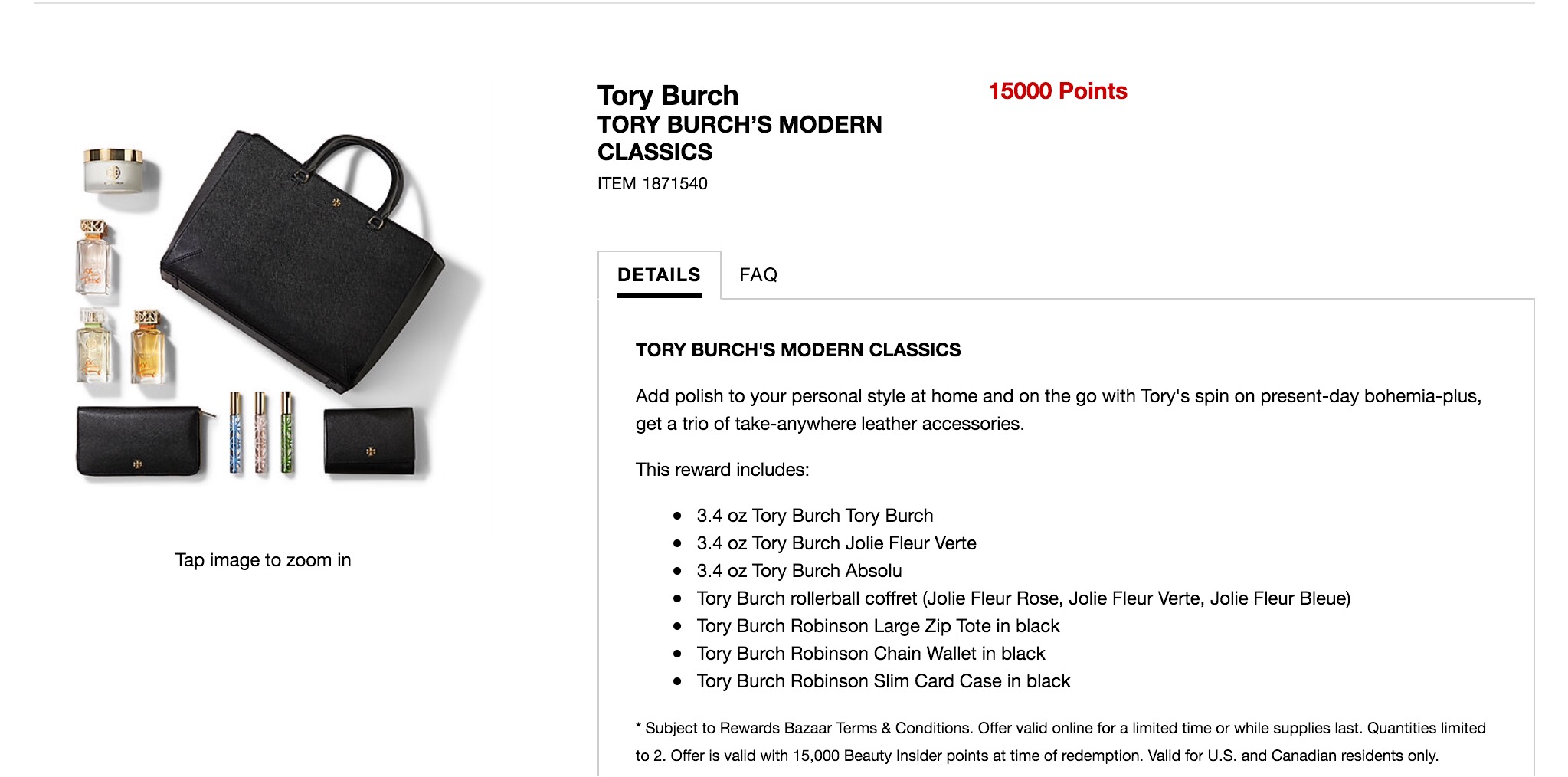The image size is (1568, 777).
Task: Click the 3.4 oz Tory Burch Absolu item
Action: [799, 571]
